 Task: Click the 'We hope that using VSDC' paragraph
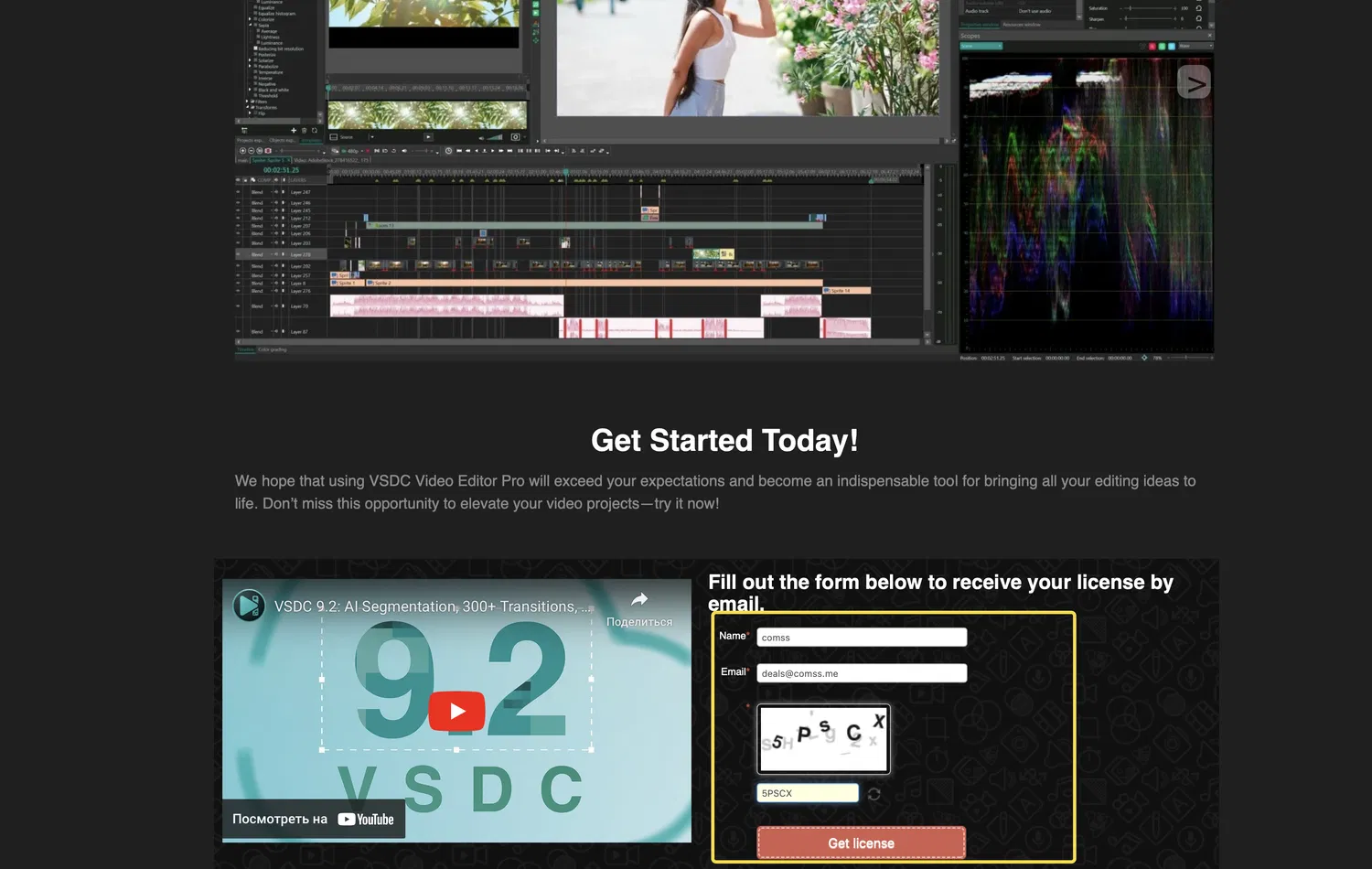pos(715,492)
